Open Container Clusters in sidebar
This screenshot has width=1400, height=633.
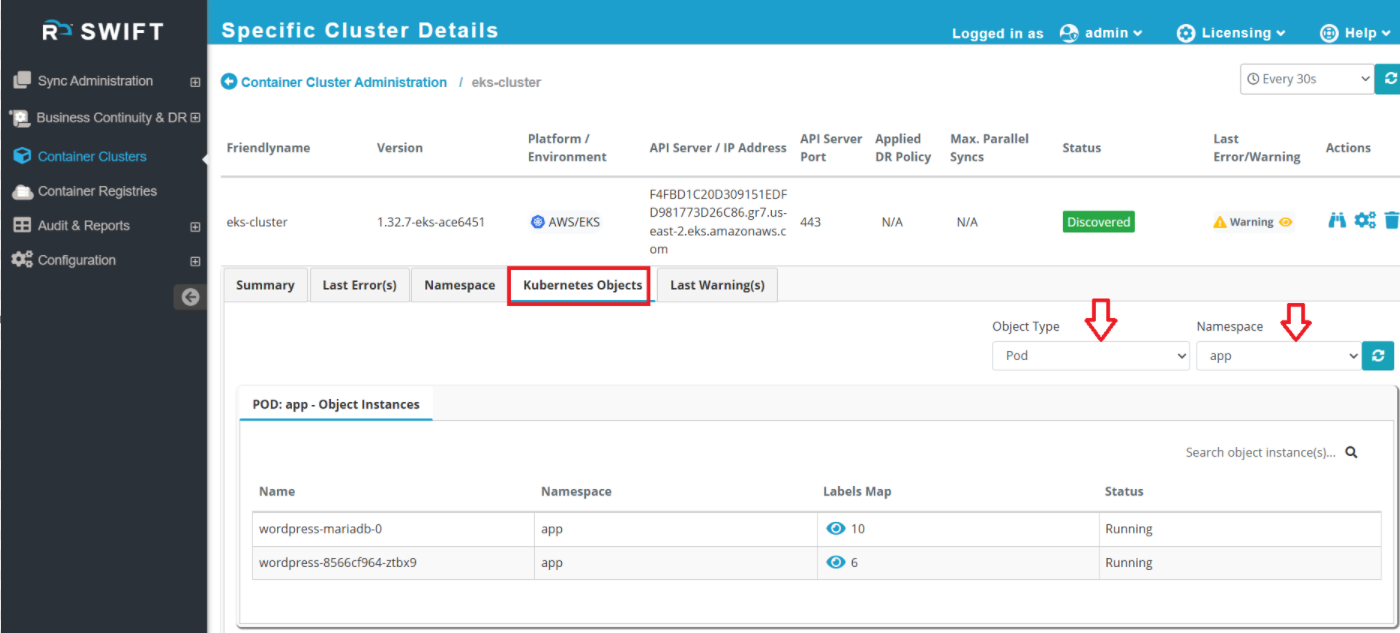click(x=92, y=157)
